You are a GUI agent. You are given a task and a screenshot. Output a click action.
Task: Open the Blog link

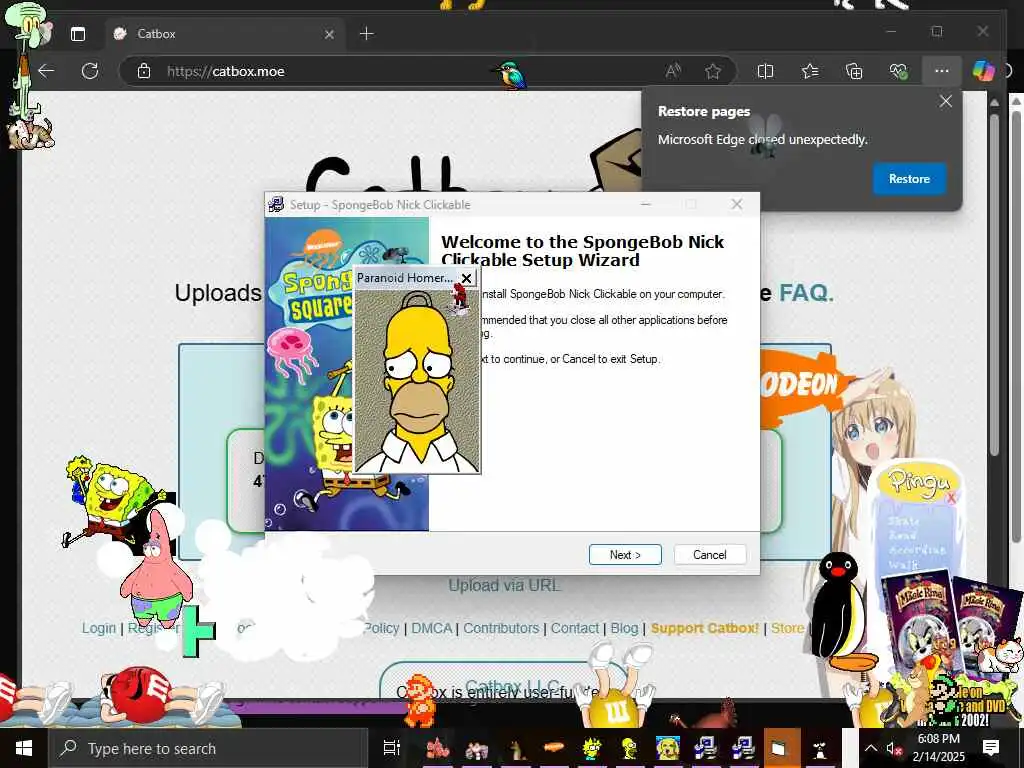coord(624,628)
